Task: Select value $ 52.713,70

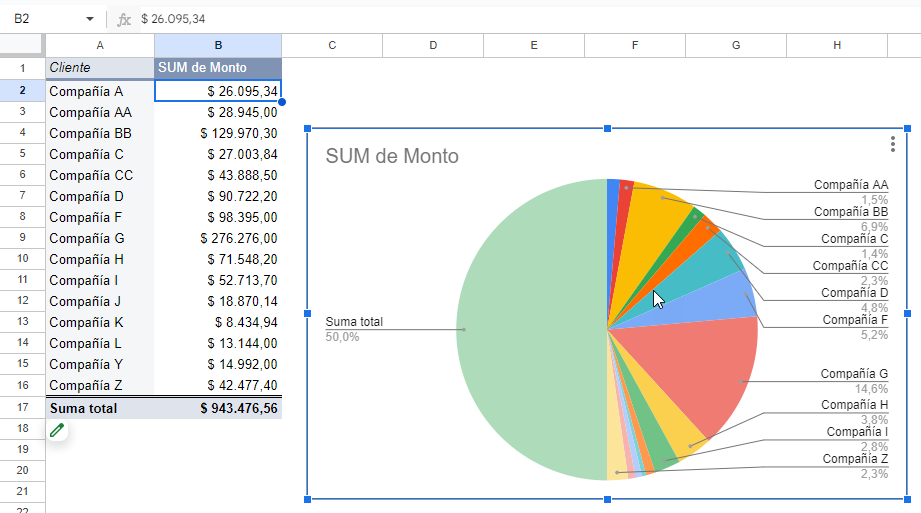Action: click(218, 280)
